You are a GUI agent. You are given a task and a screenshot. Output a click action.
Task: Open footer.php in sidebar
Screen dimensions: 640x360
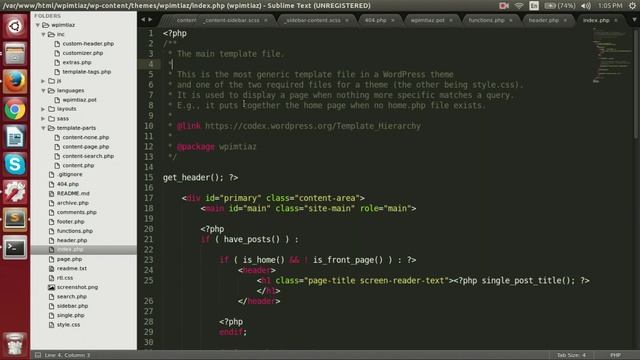click(x=70, y=222)
